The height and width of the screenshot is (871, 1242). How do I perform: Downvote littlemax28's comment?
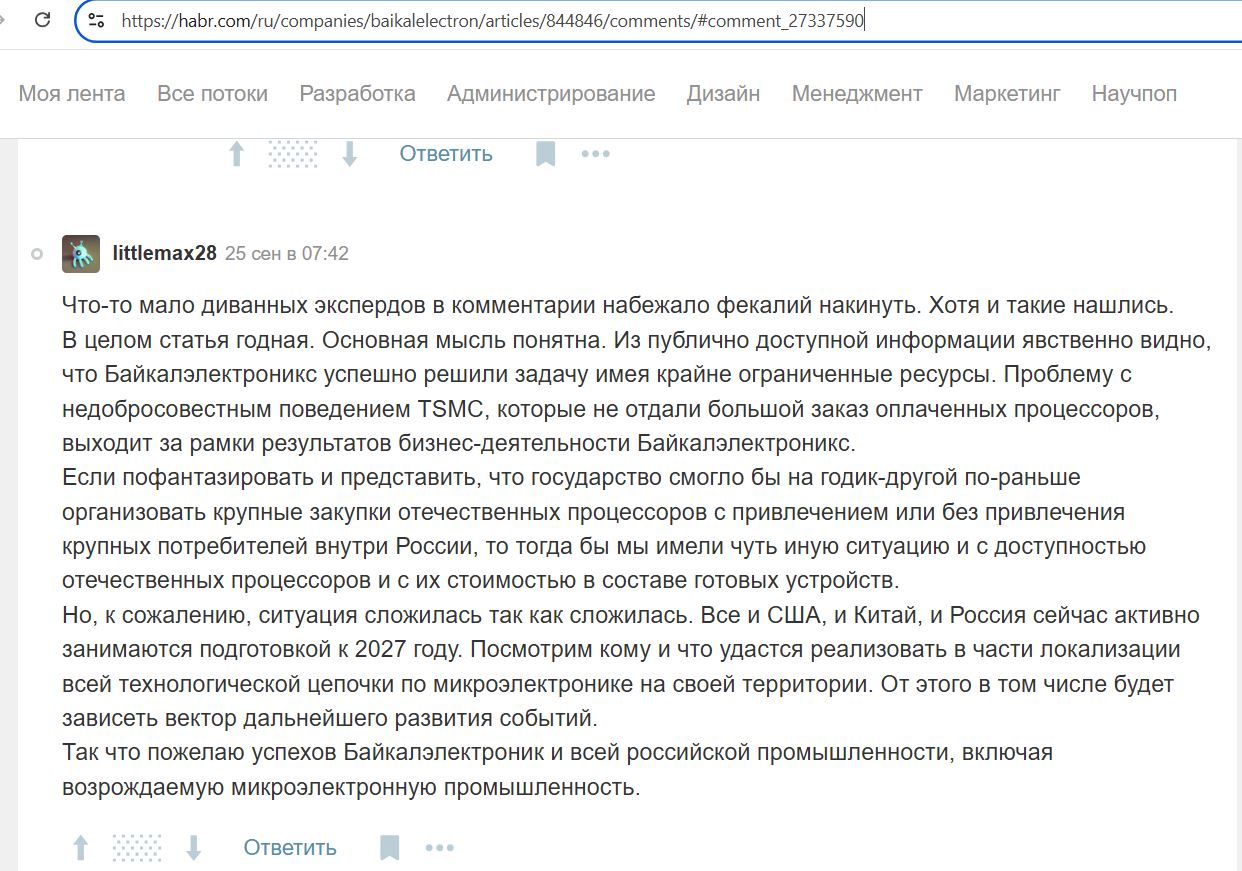tap(193, 848)
